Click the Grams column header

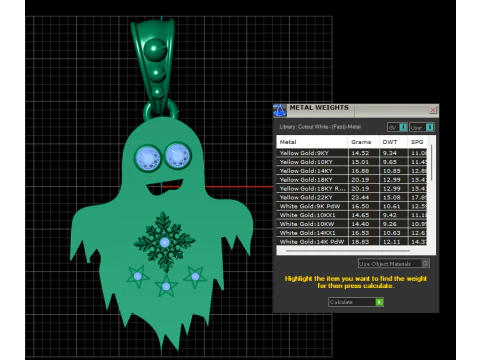363,142
